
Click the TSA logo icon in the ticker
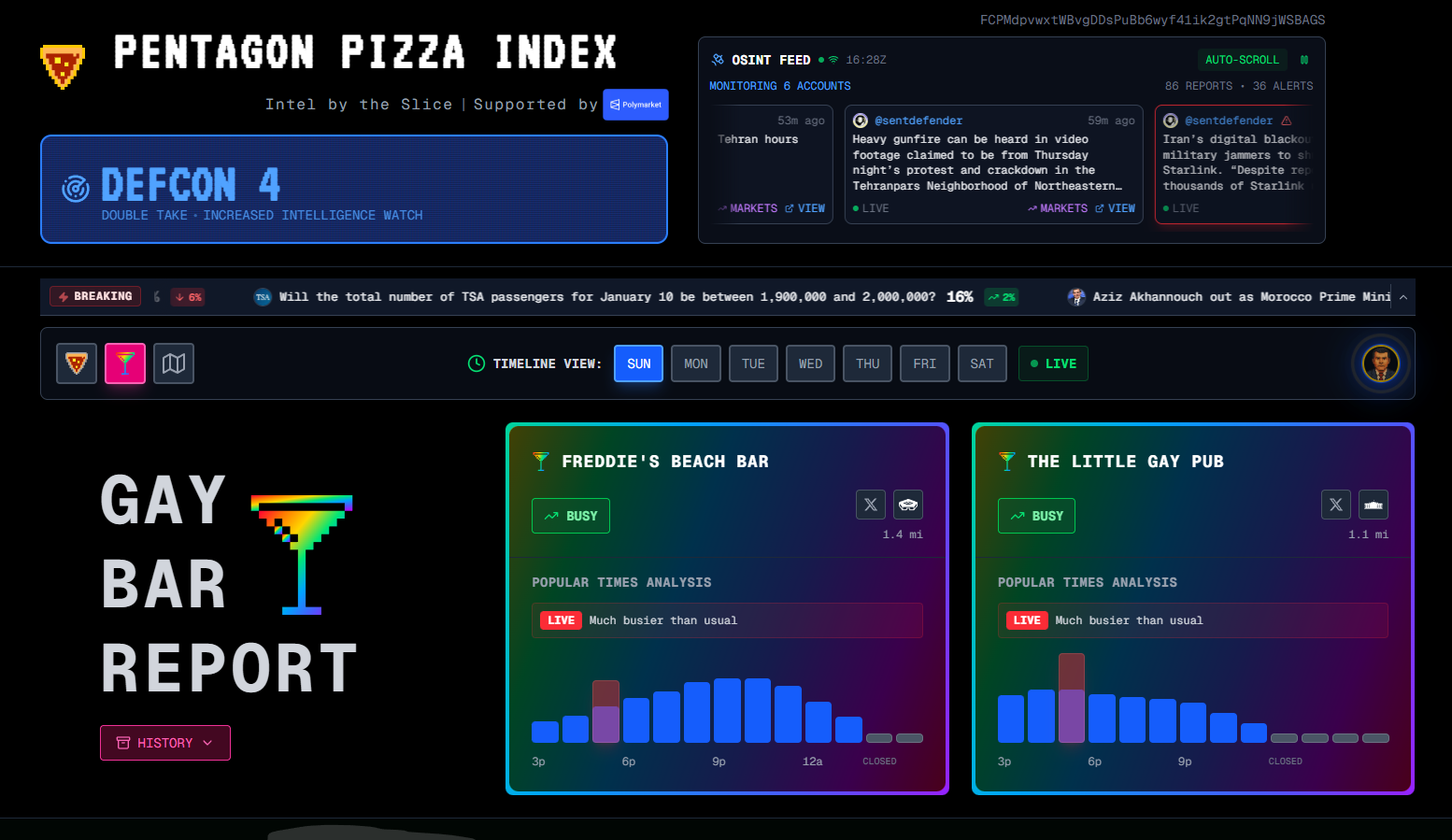pos(263,297)
